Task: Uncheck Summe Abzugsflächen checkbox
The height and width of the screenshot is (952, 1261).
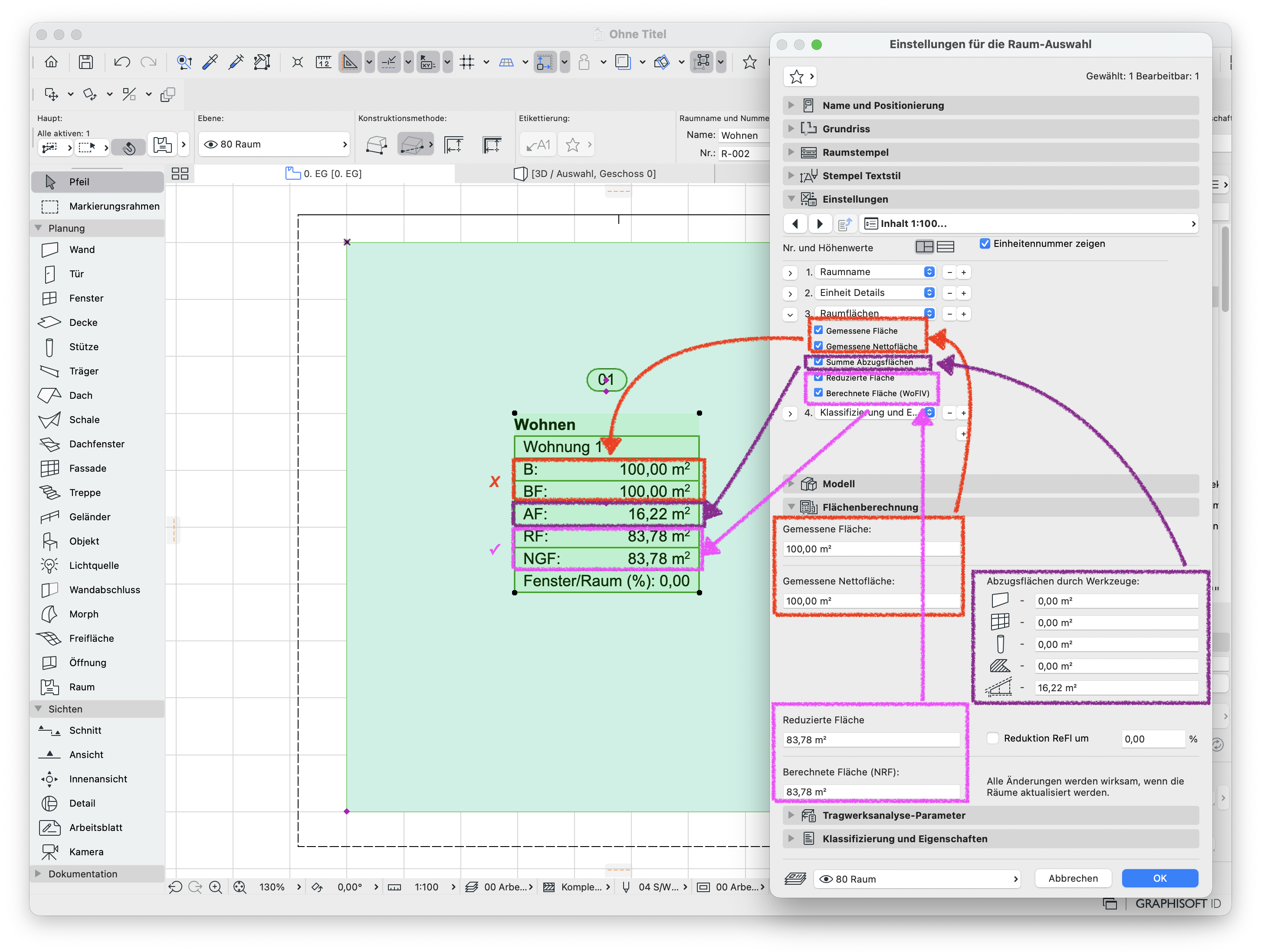Action: 819,362
